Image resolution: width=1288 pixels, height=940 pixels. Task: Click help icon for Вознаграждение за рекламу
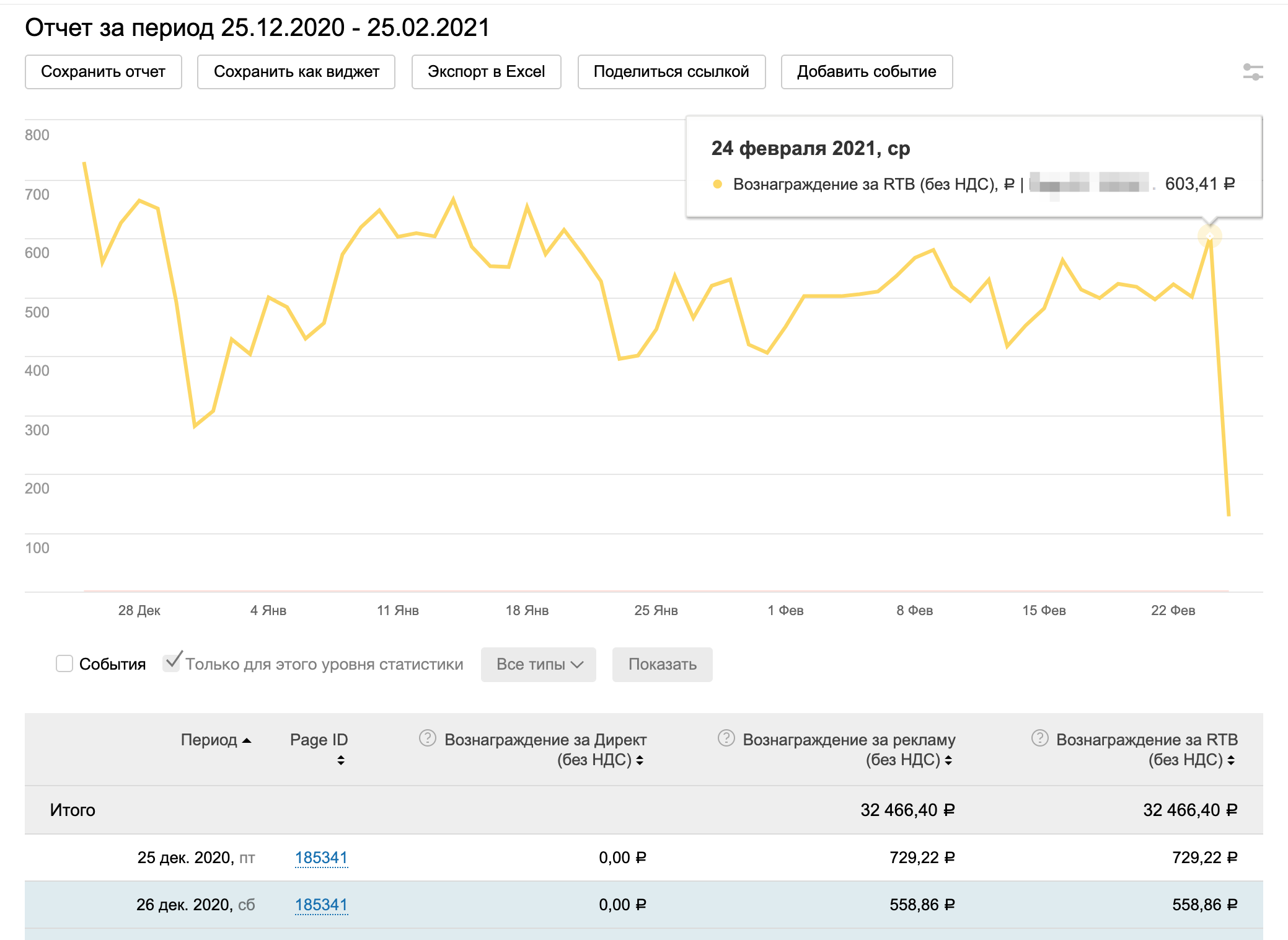pos(726,738)
